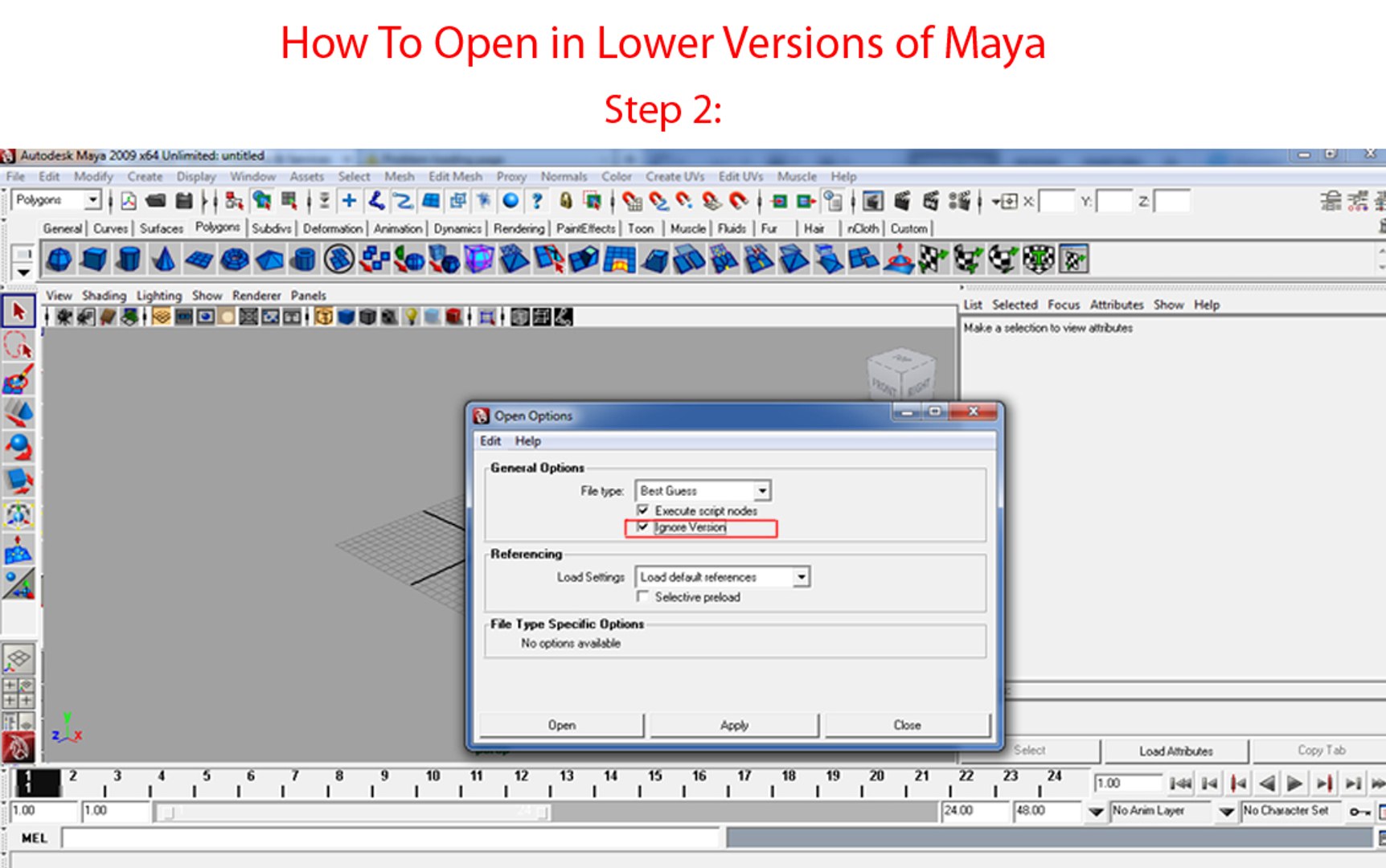Open the Edit menu in Open Options

pos(490,440)
